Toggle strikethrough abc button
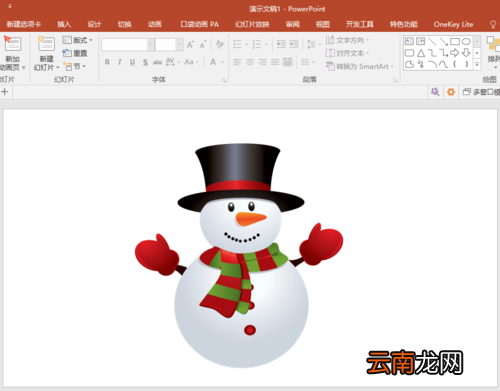500x391 pixels. click(157, 62)
